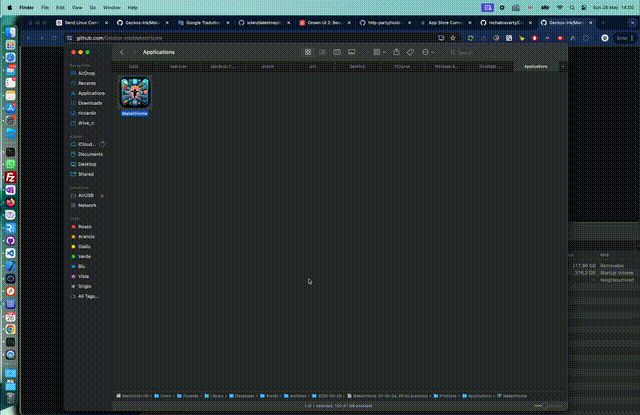Open Documents in Finder sidebar
This screenshot has width=640, height=415.
click(x=87, y=154)
